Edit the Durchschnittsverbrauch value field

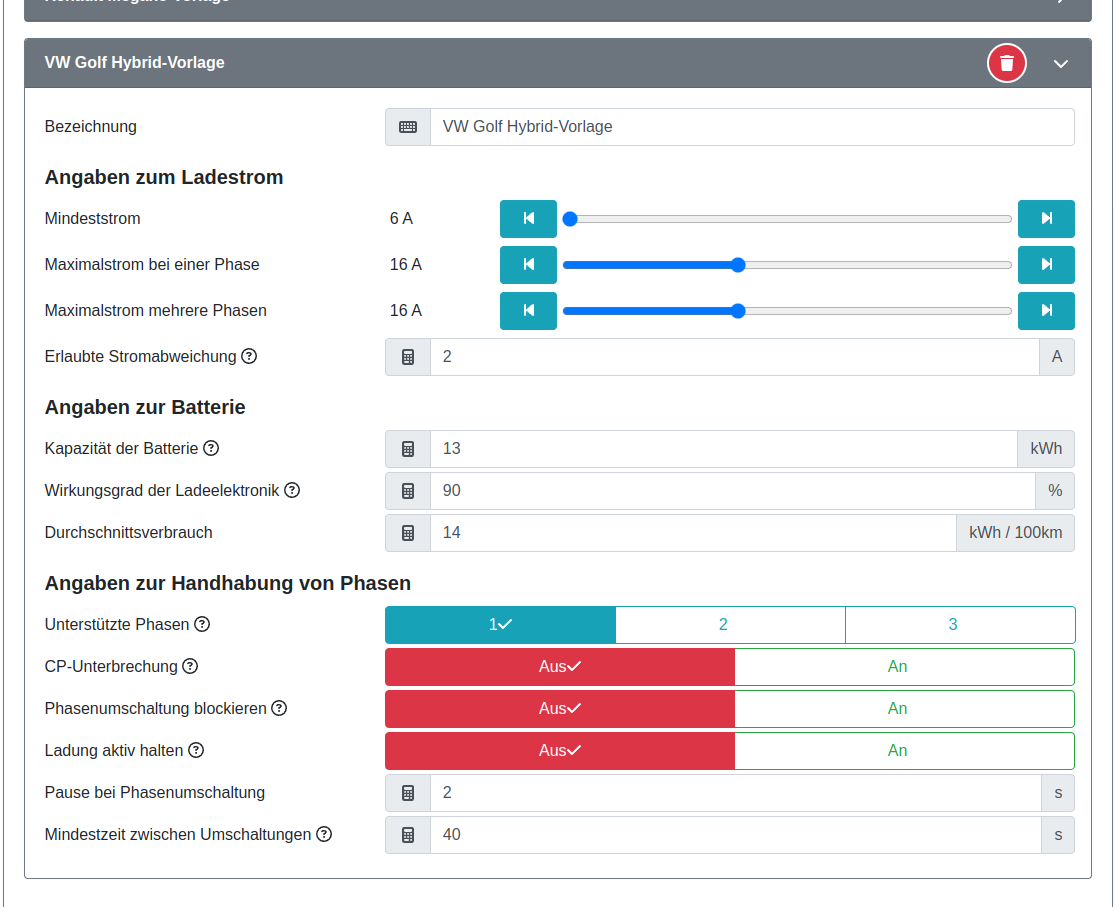pyautogui.click(x=693, y=533)
